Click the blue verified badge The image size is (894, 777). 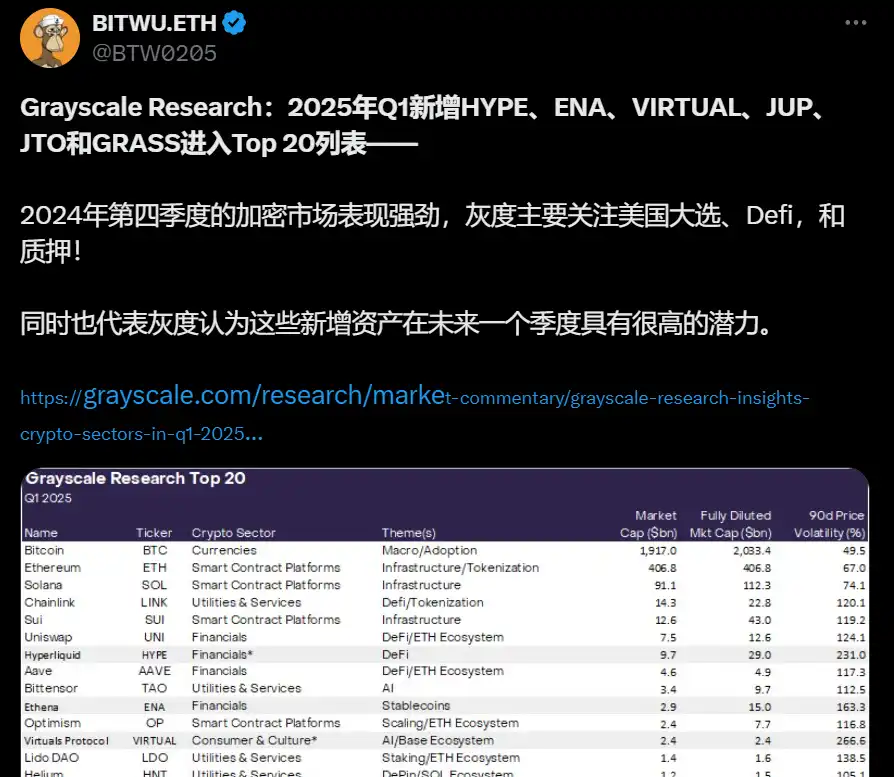[x=235, y=24]
